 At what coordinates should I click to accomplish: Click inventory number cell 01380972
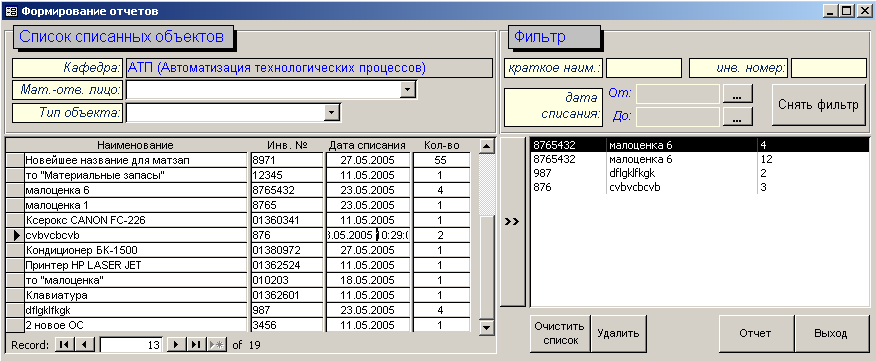pyautogui.click(x=287, y=250)
